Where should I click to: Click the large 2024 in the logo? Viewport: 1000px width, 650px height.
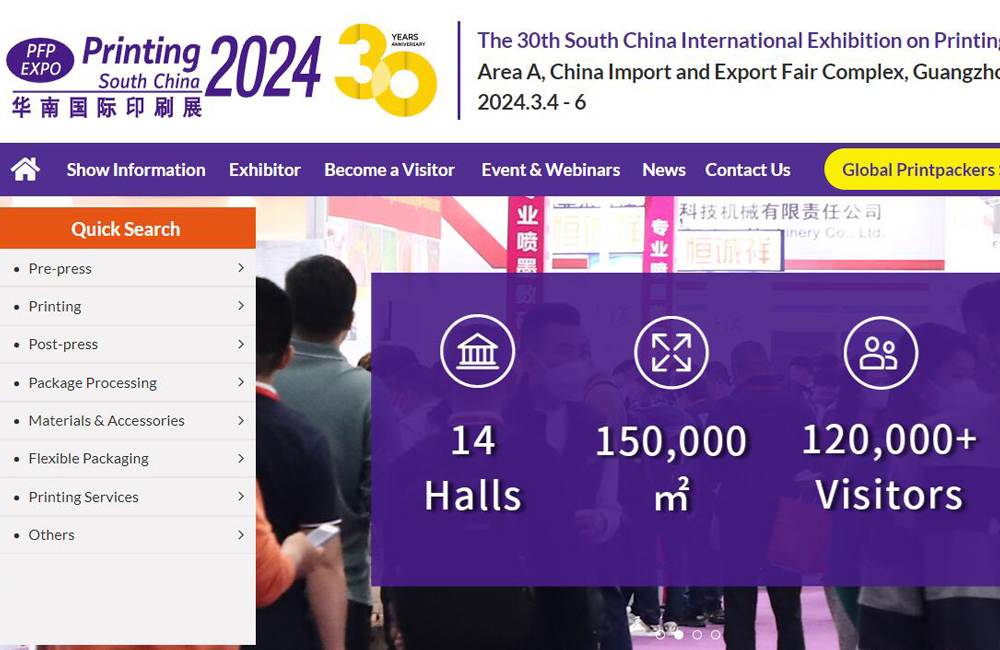[263, 66]
